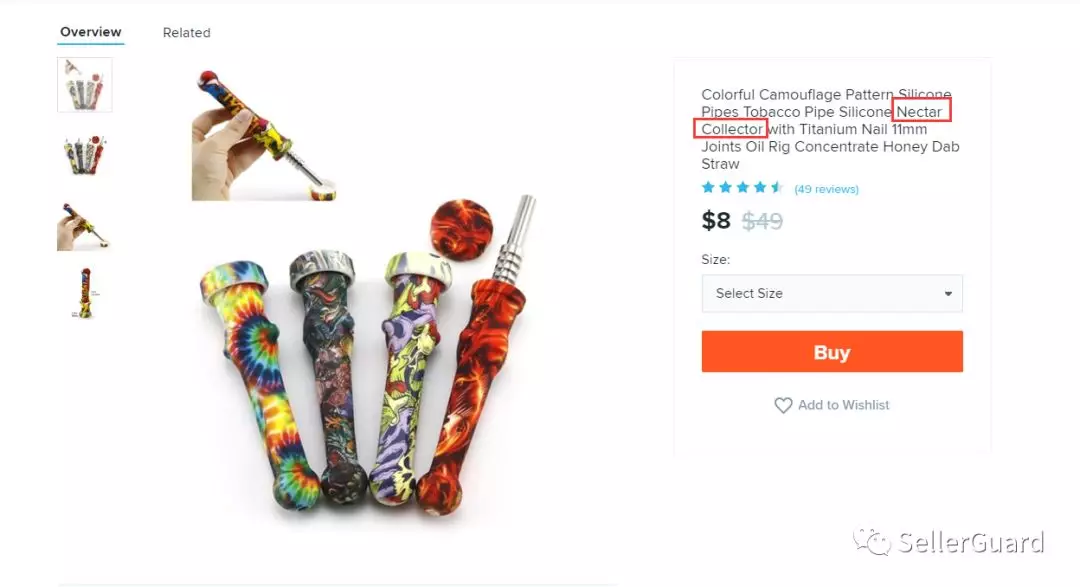Open the 49 reviews link
The height and width of the screenshot is (587, 1080).
point(826,189)
